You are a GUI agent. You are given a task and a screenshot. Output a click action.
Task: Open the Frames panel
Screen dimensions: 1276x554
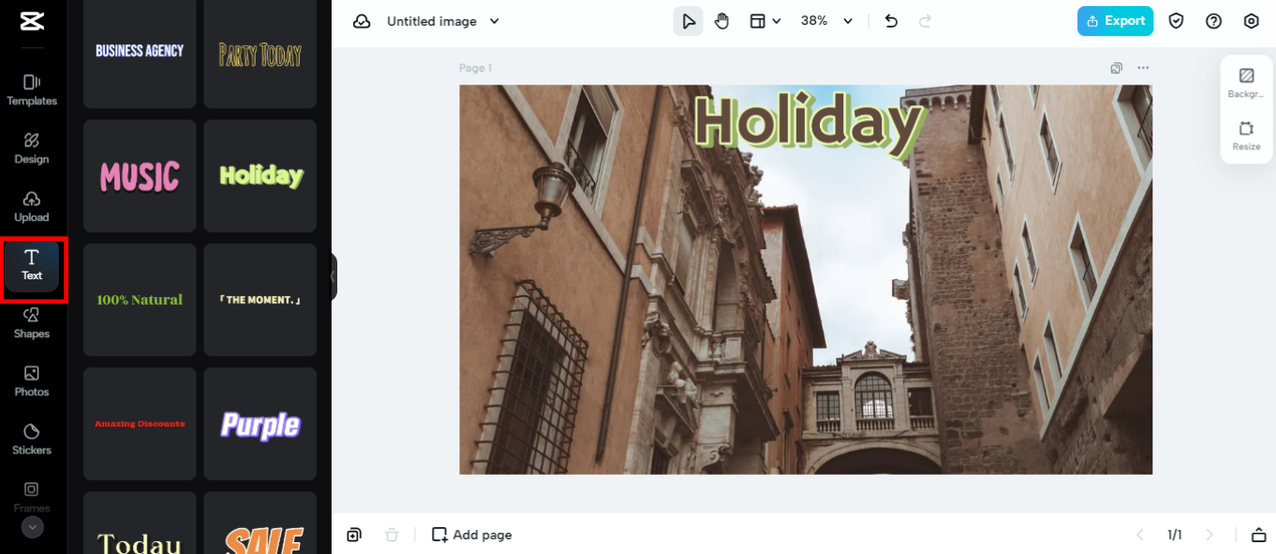point(32,495)
